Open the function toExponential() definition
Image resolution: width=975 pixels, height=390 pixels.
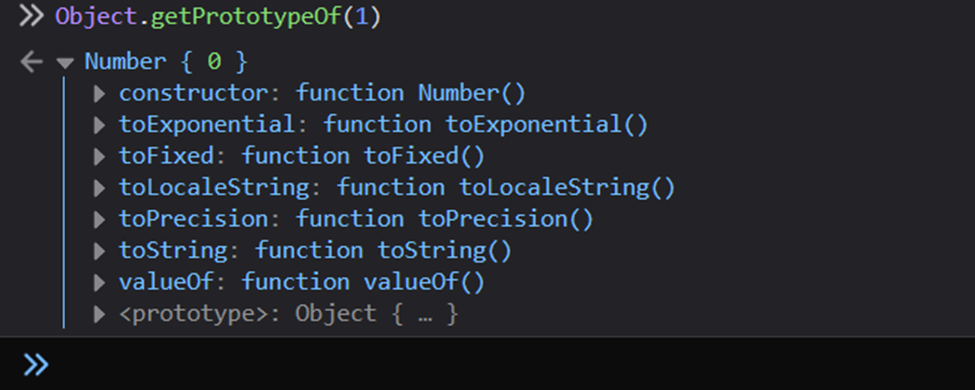click(x=486, y=125)
